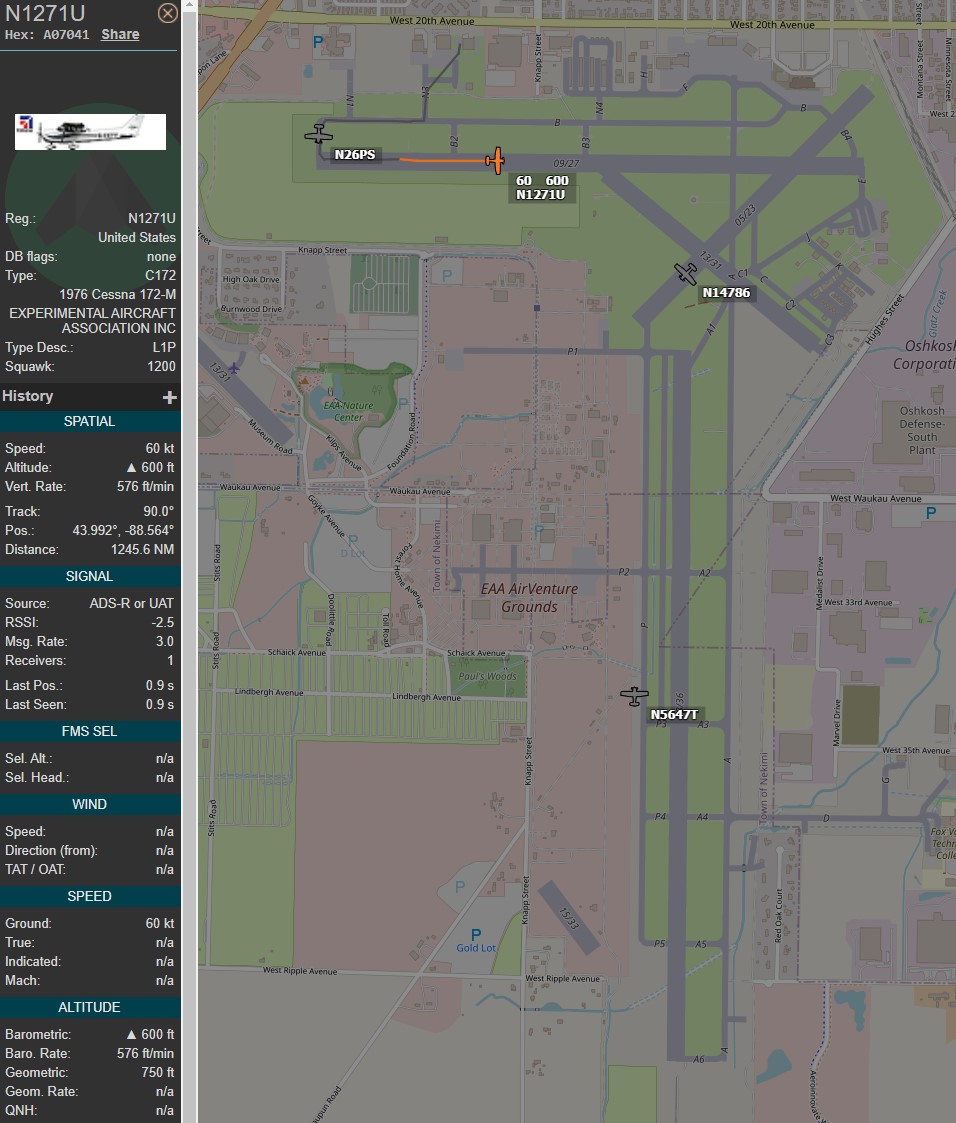View the Cessna 172 photo thumbnail
956x1123 pixels.
tap(89, 131)
